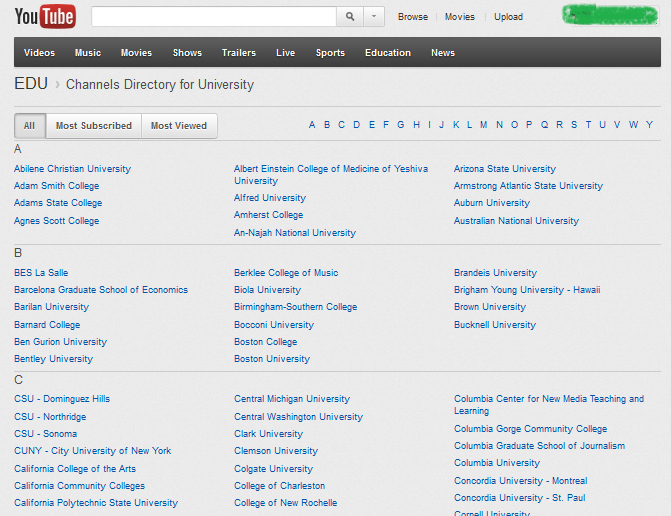The image size is (671, 516).
Task: Click the search magnifier button
Action: (x=350, y=17)
